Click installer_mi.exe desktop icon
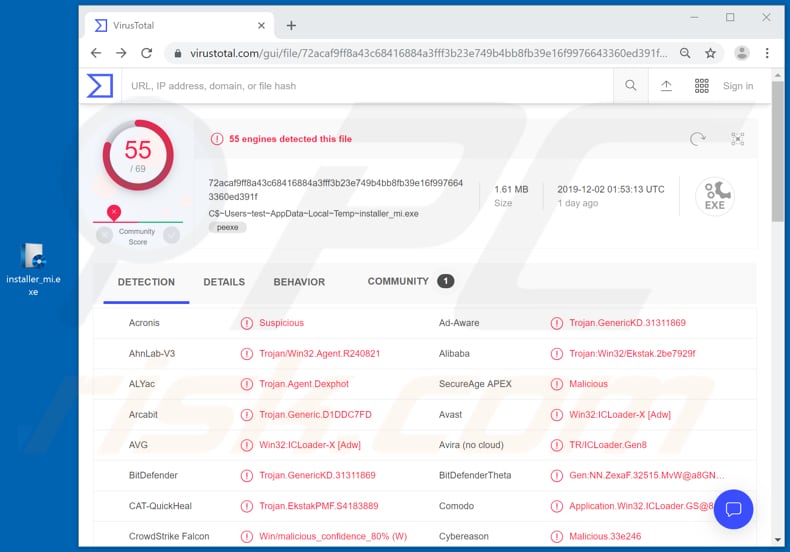 (33, 269)
